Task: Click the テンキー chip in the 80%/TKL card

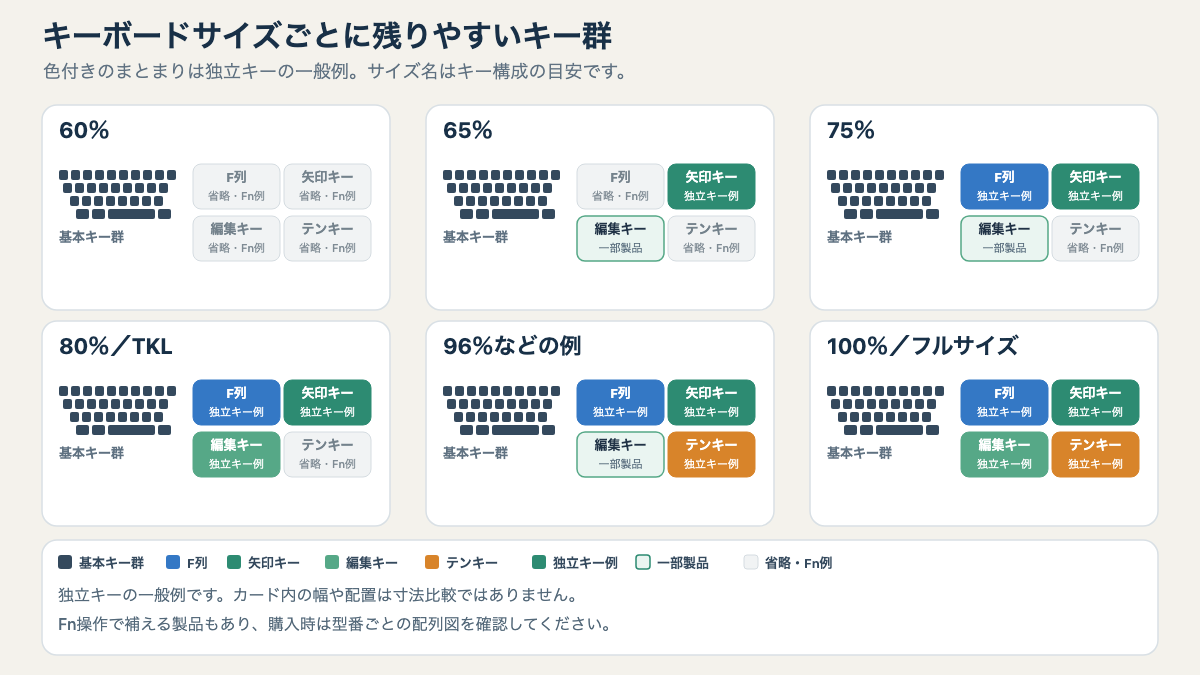Action: tap(327, 454)
